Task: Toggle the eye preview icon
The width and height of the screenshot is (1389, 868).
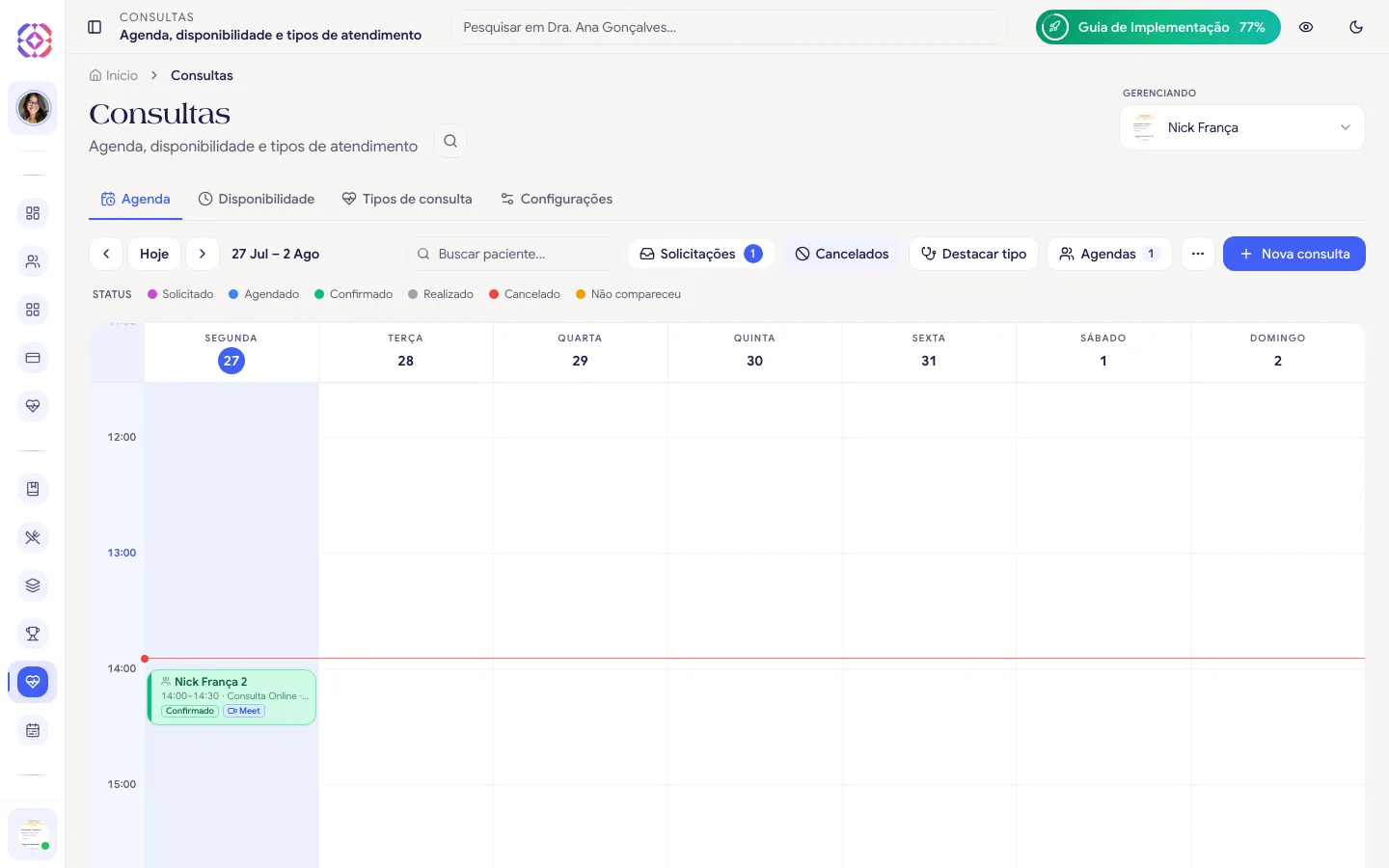Action: [1306, 27]
